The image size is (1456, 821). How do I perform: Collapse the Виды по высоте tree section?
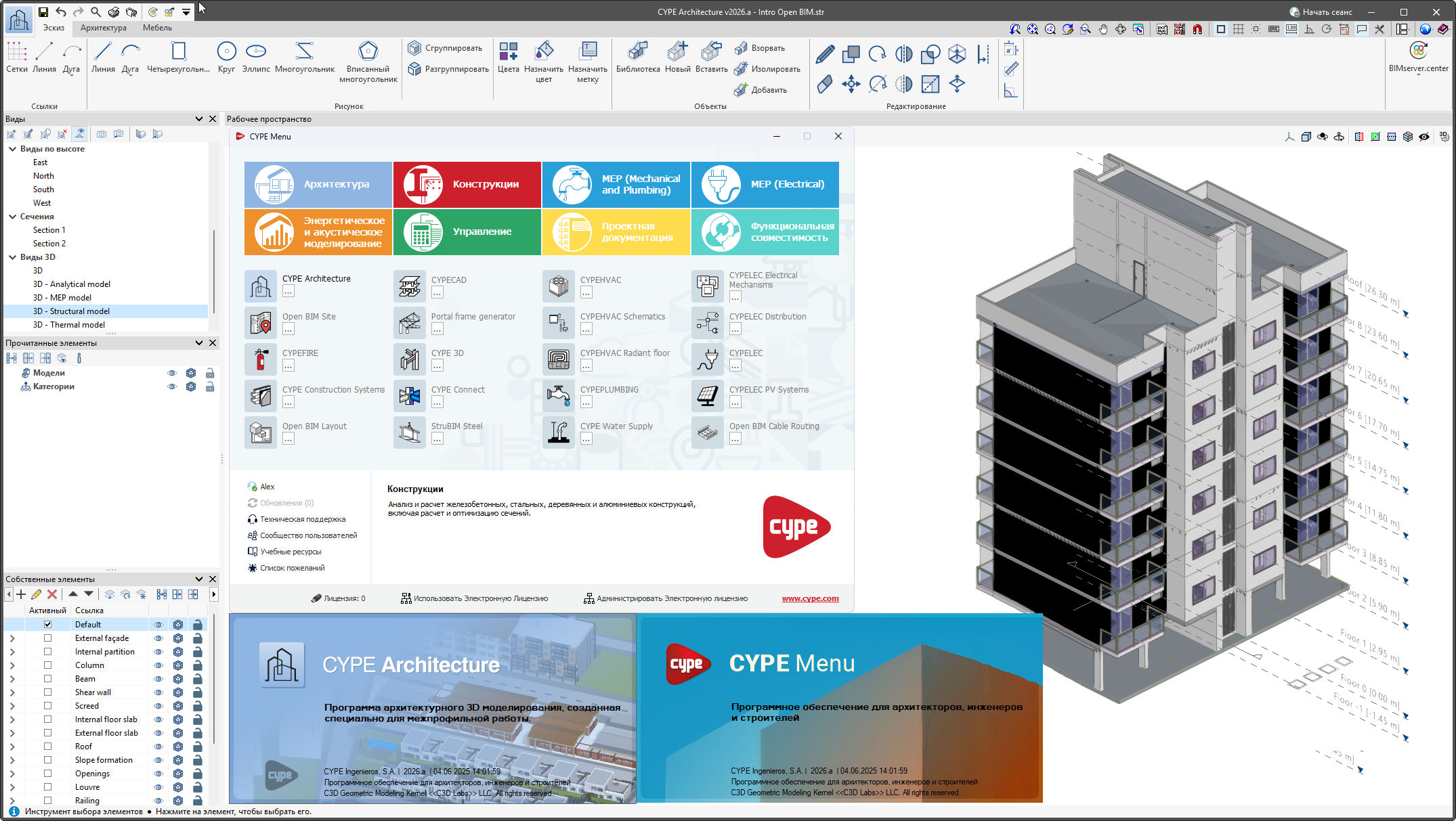(x=12, y=148)
